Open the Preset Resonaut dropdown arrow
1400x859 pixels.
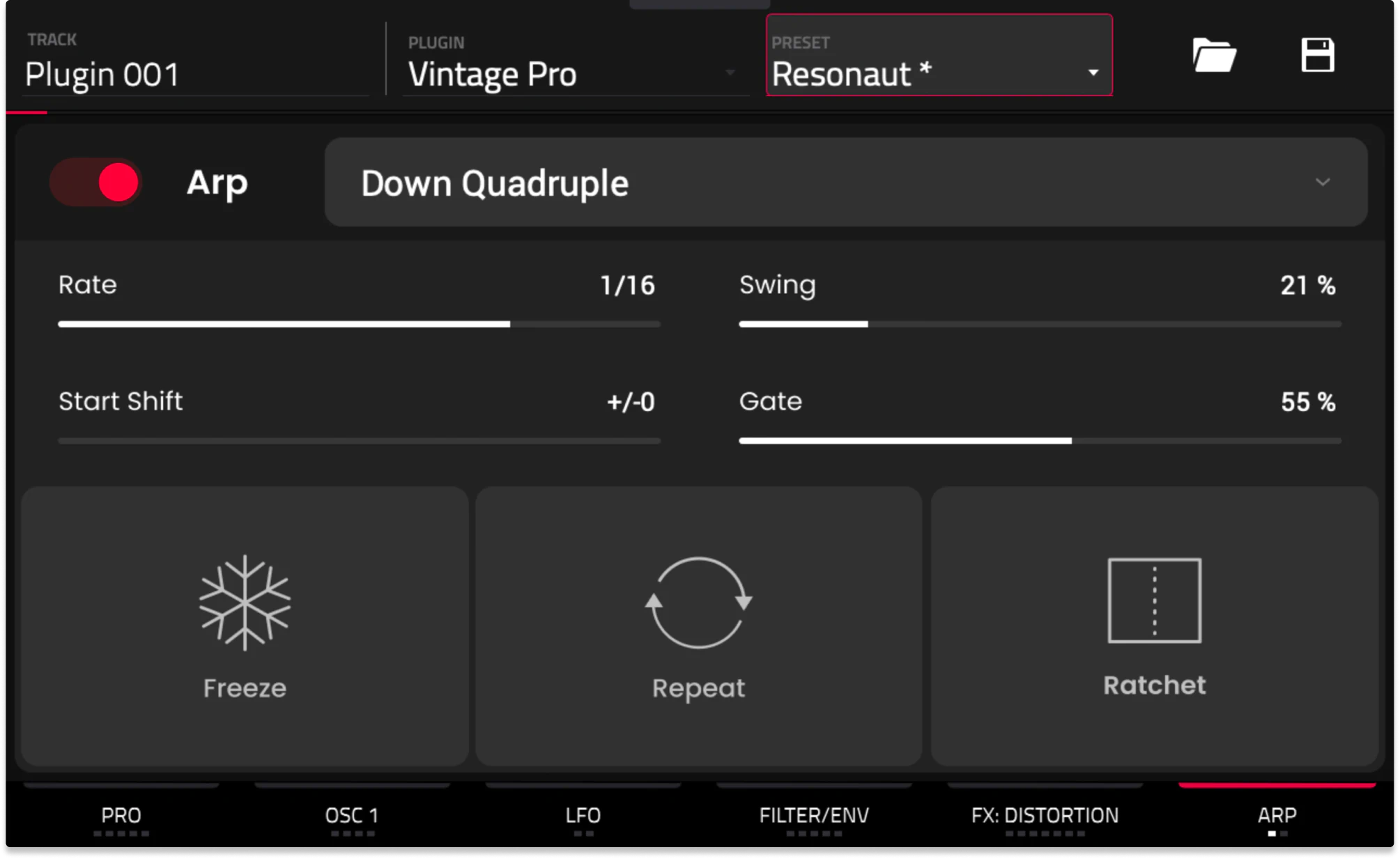(1093, 72)
